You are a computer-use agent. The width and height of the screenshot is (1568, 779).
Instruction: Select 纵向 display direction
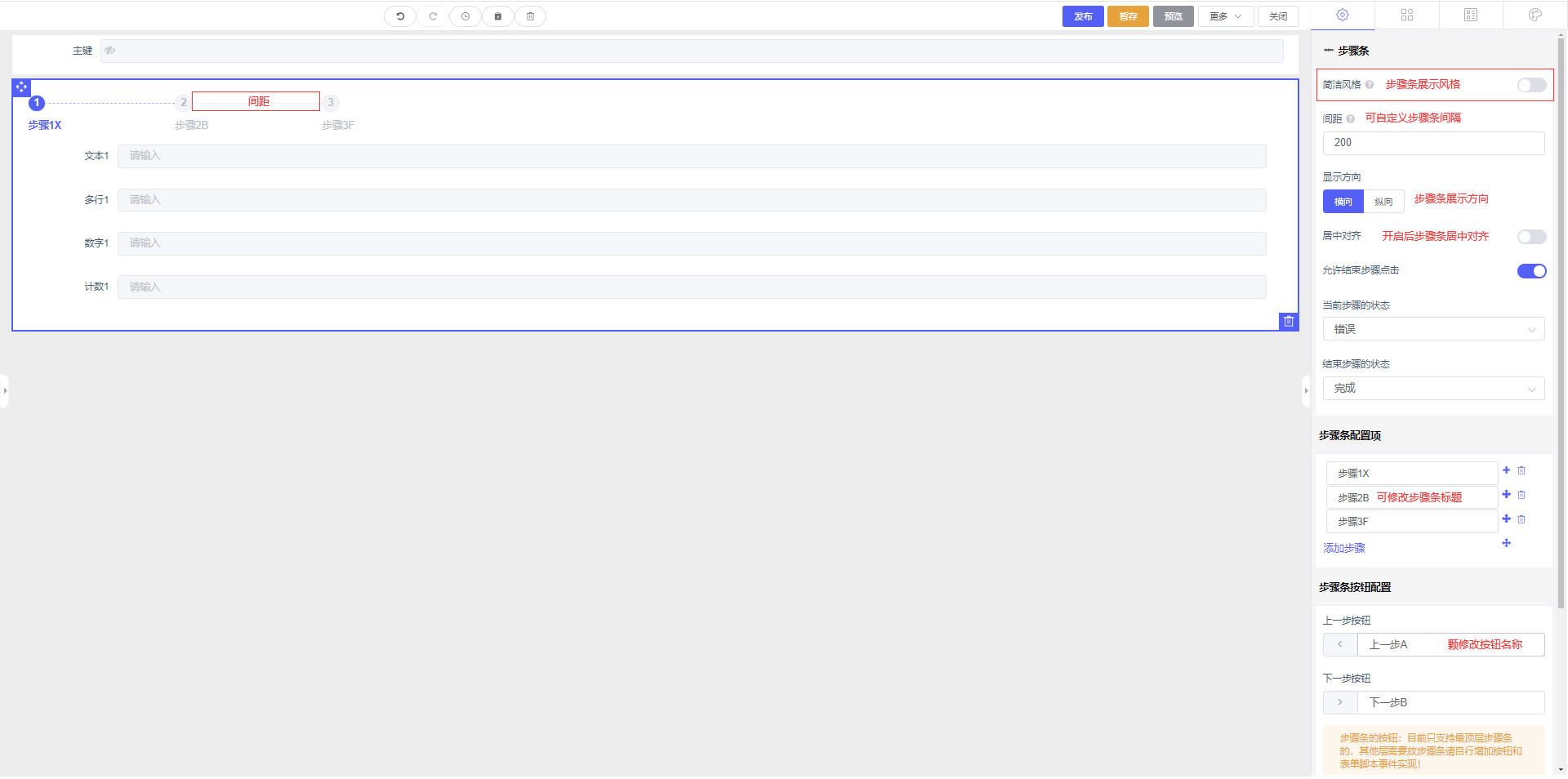pos(1383,202)
